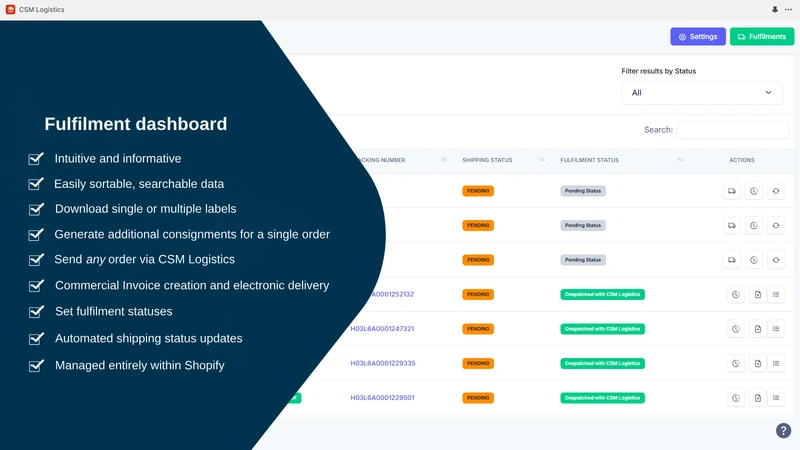This screenshot has width=800, height=450.
Task: Click PENDING badge for H03L6A0001229335
Action: click(478, 363)
